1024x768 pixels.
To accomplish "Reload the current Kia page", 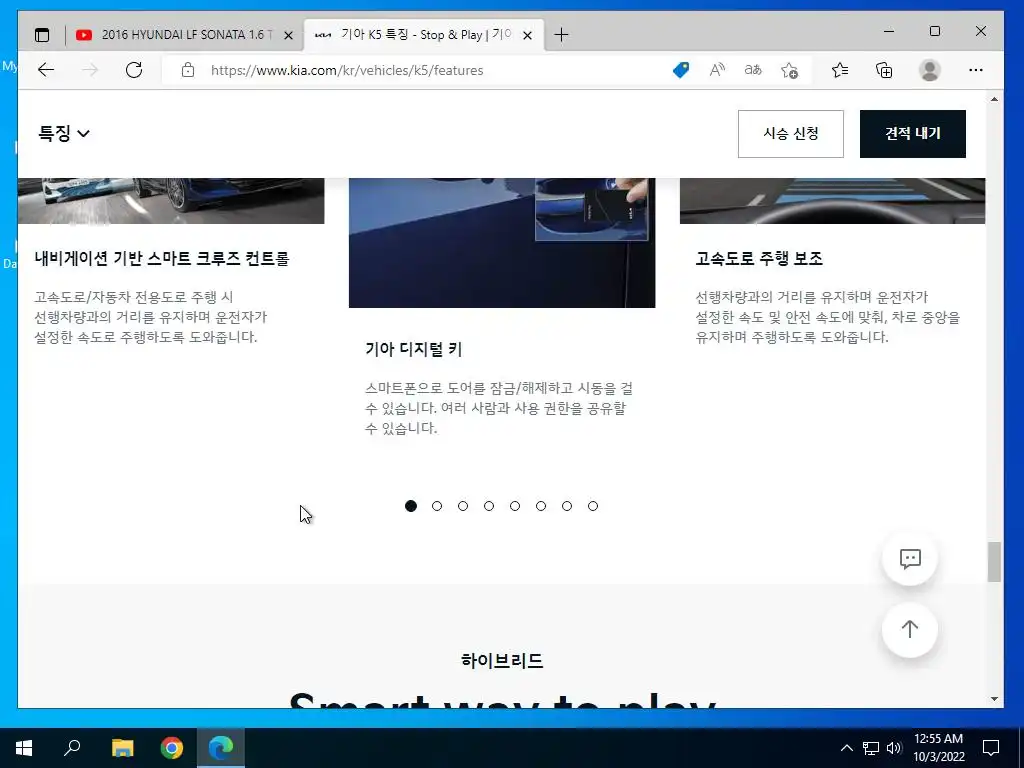I will click(134, 70).
